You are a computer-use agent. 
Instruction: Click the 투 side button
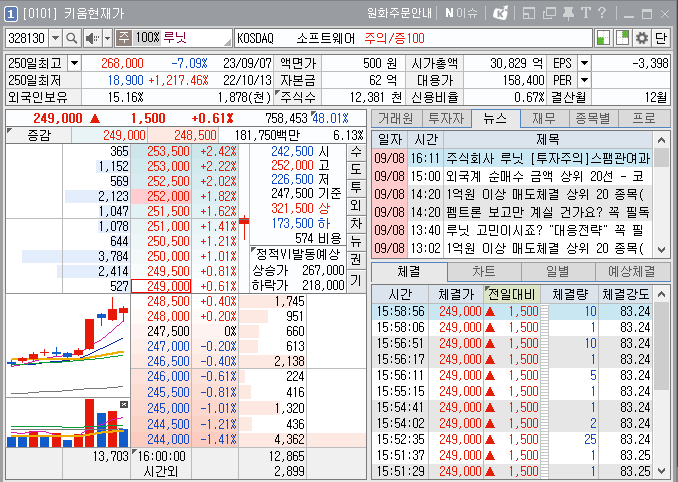[356, 188]
